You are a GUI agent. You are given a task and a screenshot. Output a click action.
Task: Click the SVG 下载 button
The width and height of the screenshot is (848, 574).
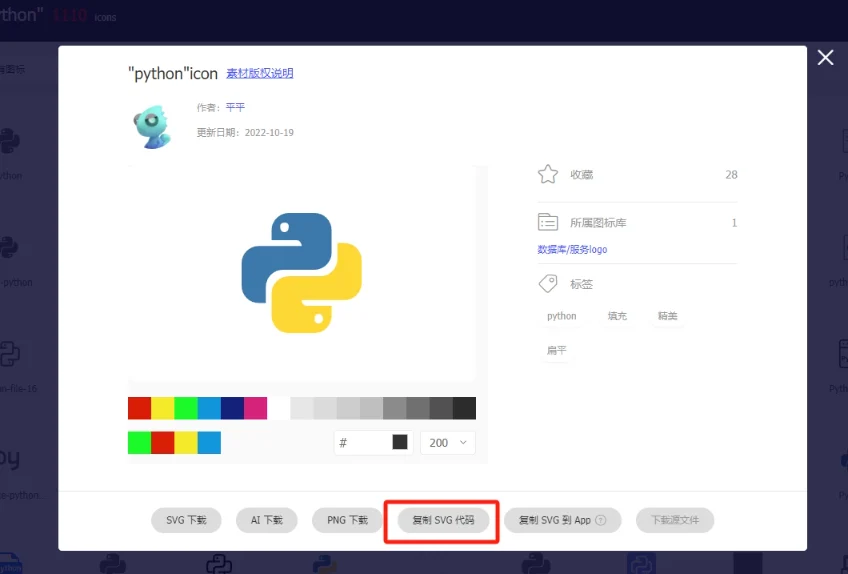(x=185, y=520)
